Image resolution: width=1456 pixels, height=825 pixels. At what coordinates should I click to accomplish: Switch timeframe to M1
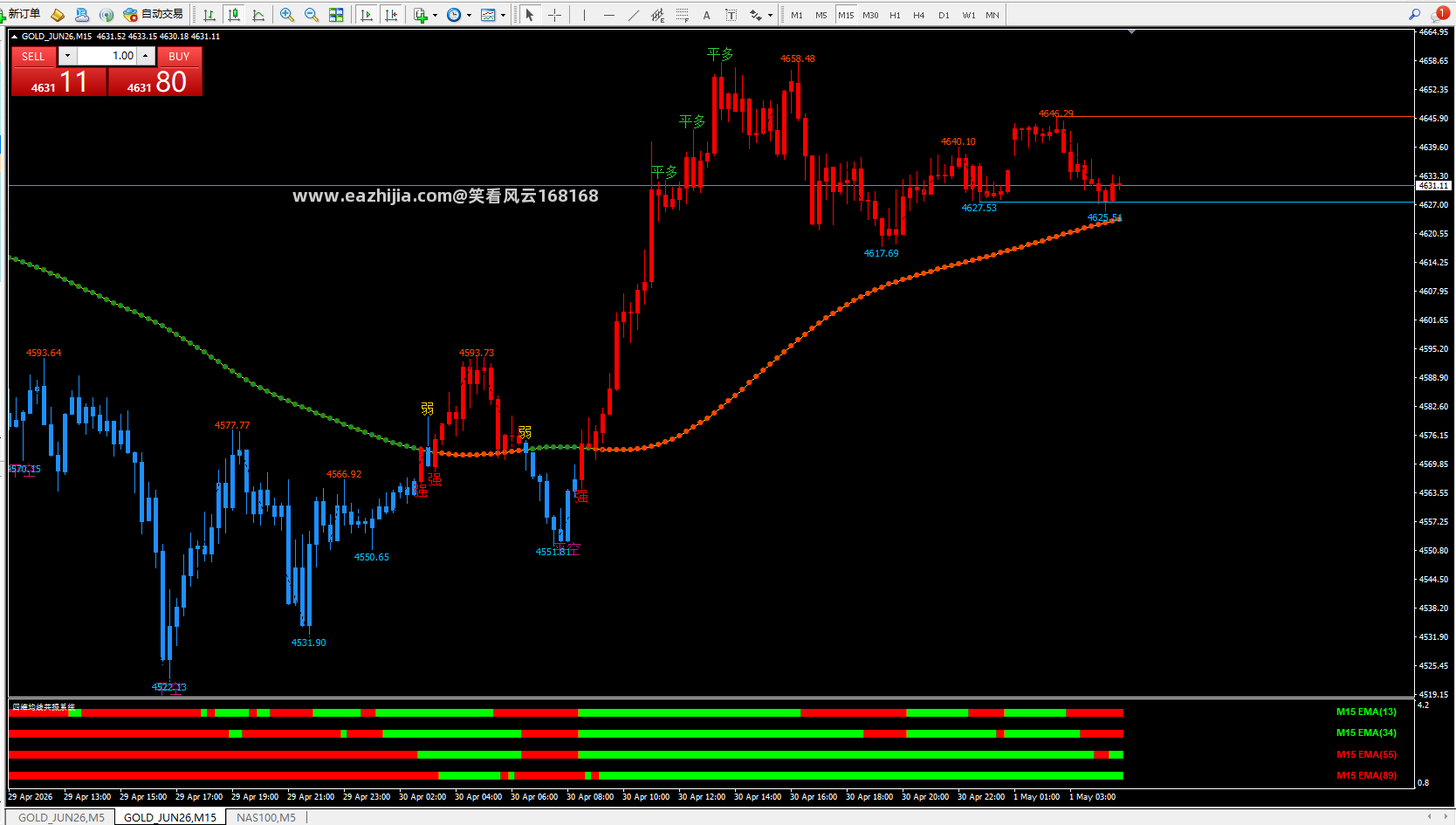pyautogui.click(x=797, y=15)
